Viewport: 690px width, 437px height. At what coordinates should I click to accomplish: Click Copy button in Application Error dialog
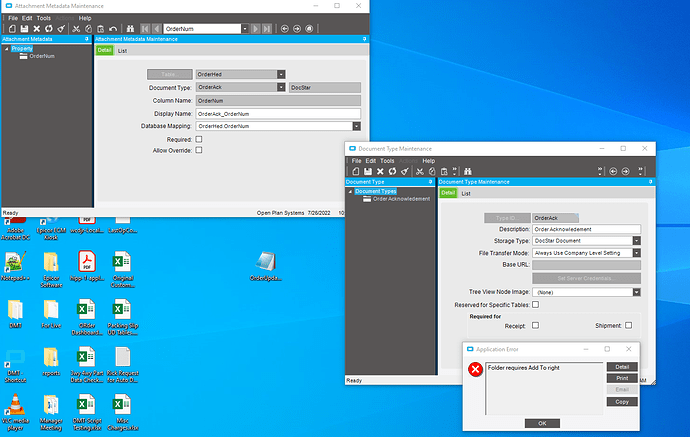click(x=622, y=402)
